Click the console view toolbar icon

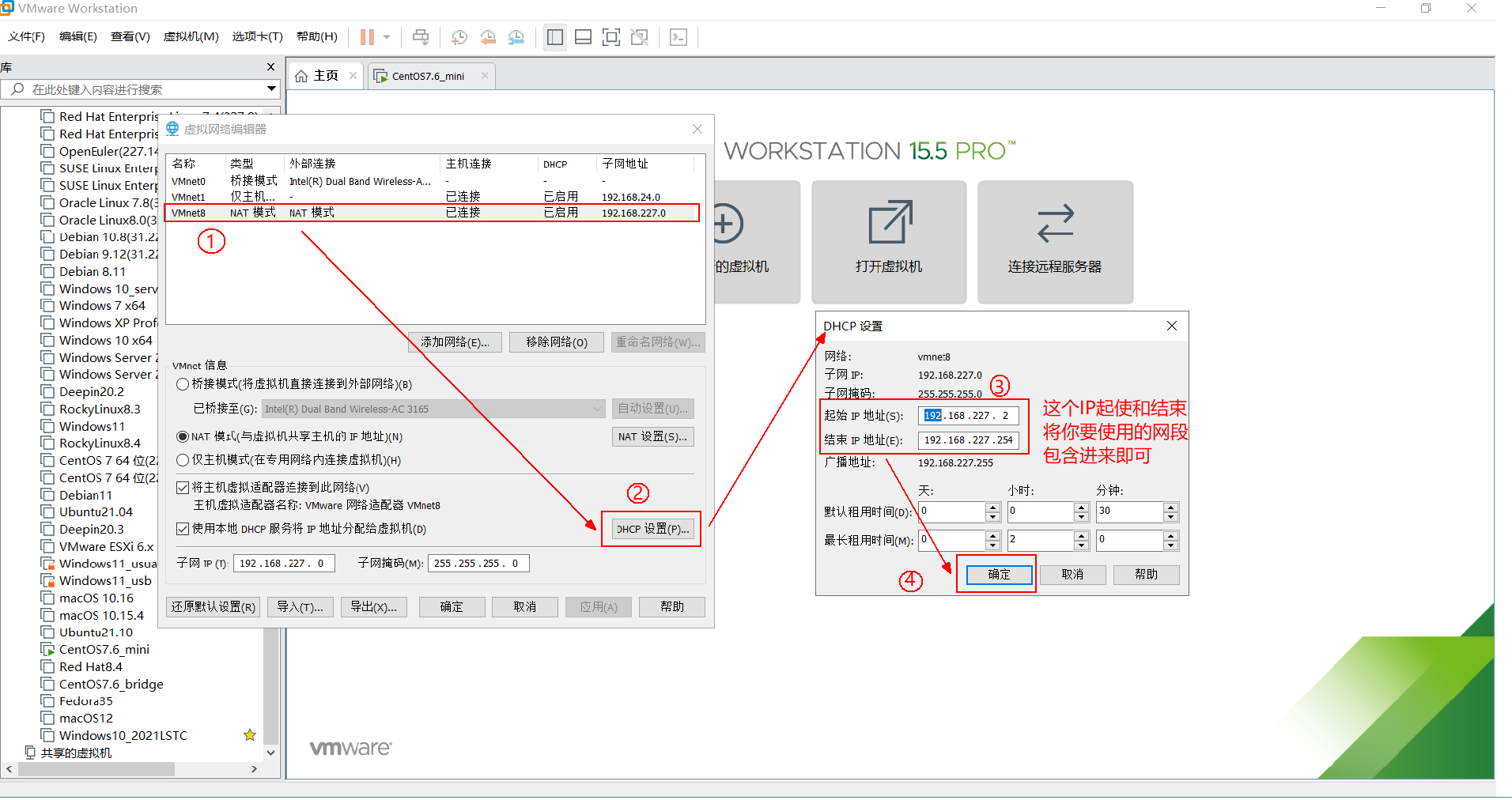click(679, 37)
